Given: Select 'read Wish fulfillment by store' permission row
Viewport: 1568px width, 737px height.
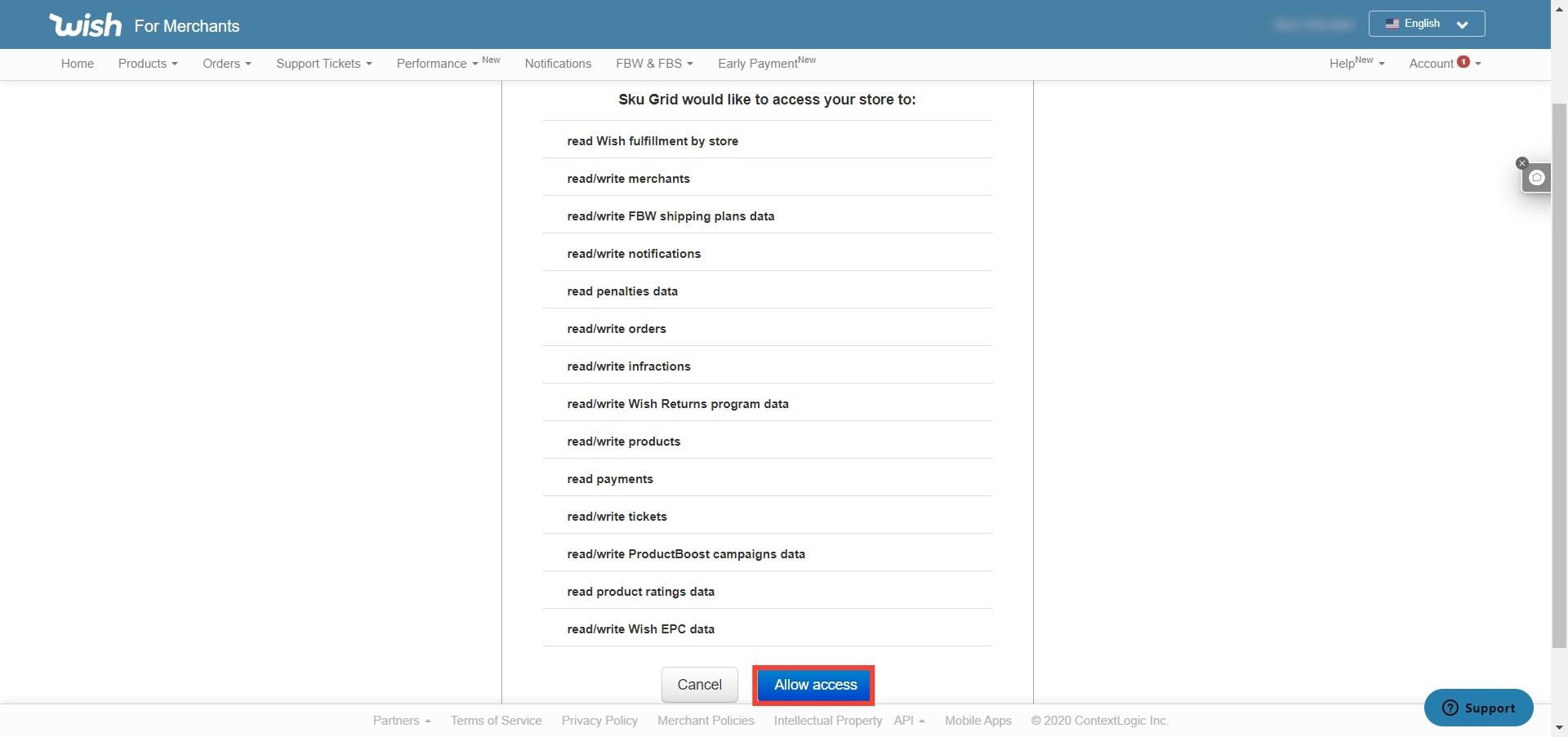Looking at the screenshot, I should click(x=767, y=141).
